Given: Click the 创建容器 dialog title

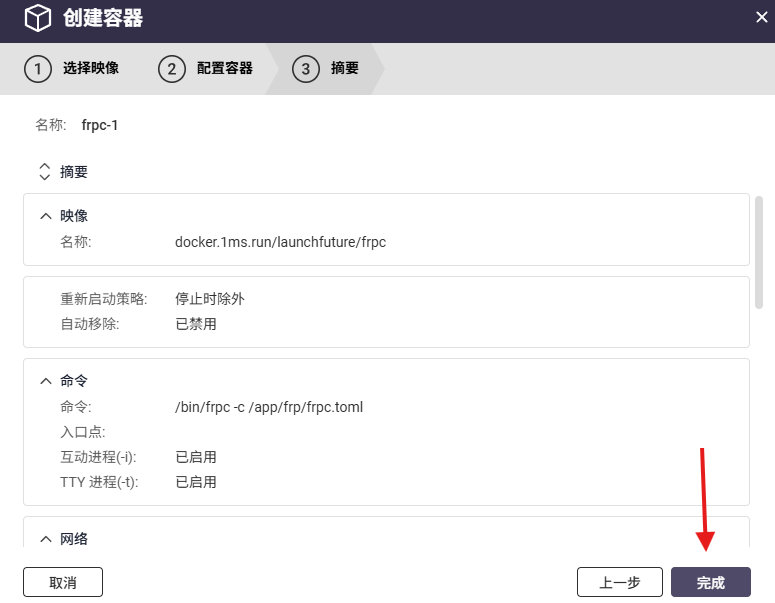Looking at the screenshot, I should (103, 18).
